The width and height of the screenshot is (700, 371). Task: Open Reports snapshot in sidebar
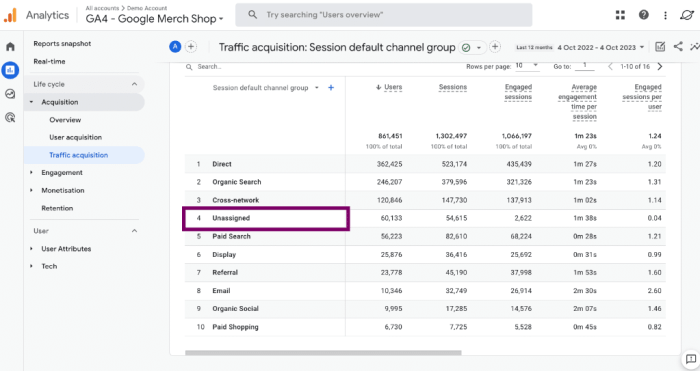[62, 44]
